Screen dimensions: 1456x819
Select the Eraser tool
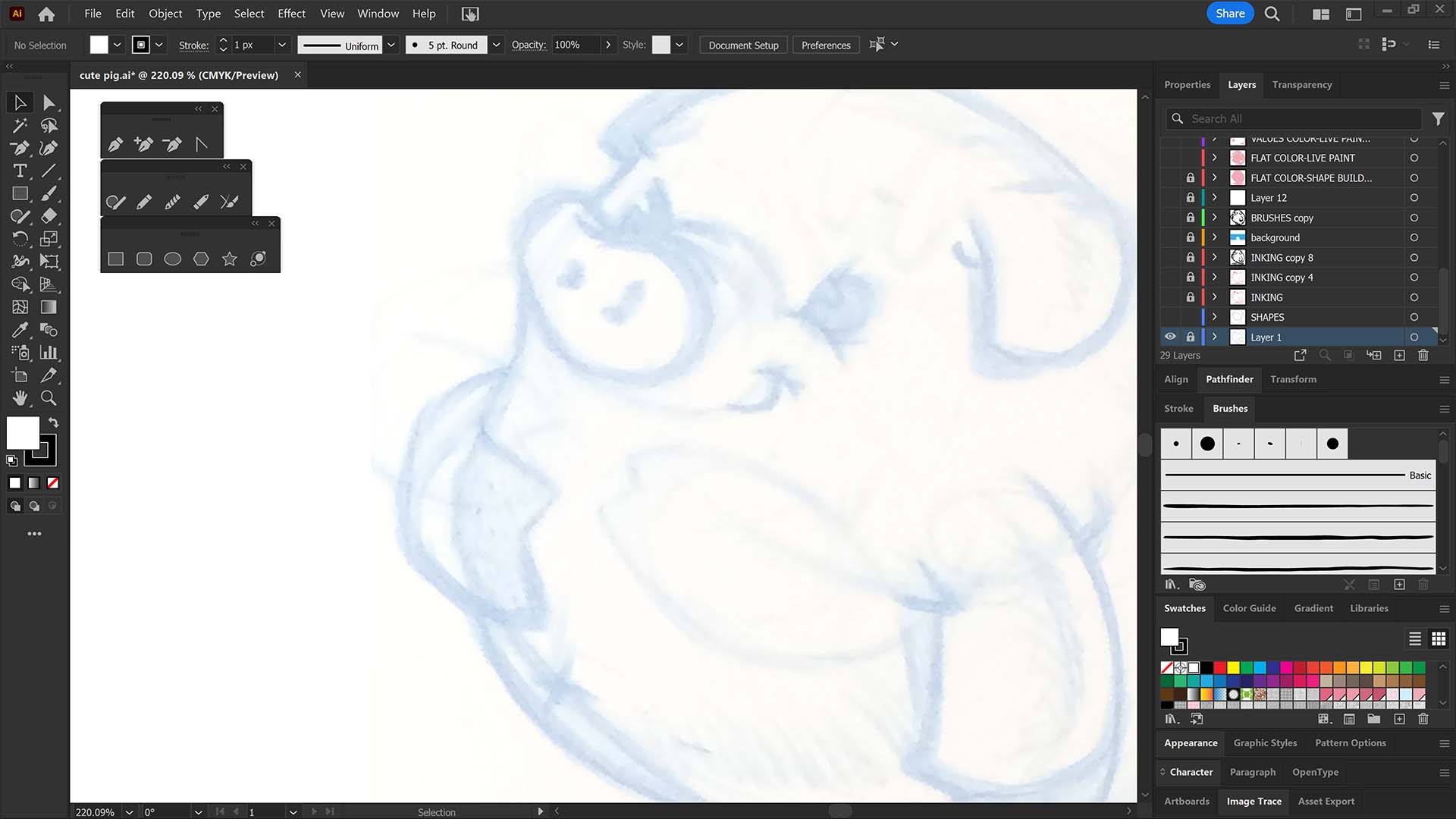point(49,216)
